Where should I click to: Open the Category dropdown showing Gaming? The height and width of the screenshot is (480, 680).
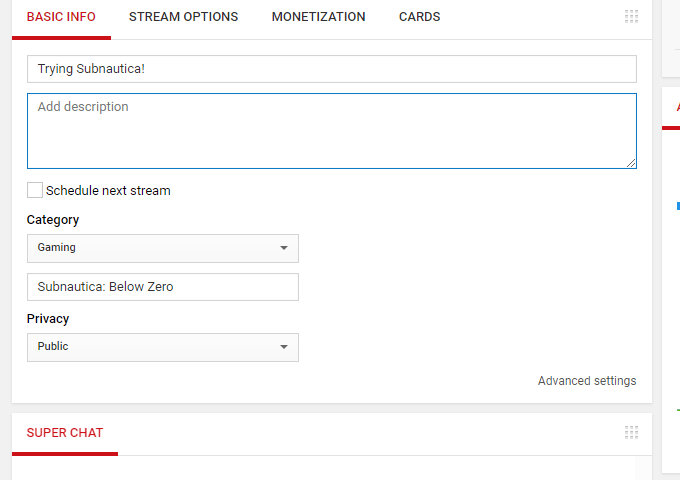[x=162, y=248]
